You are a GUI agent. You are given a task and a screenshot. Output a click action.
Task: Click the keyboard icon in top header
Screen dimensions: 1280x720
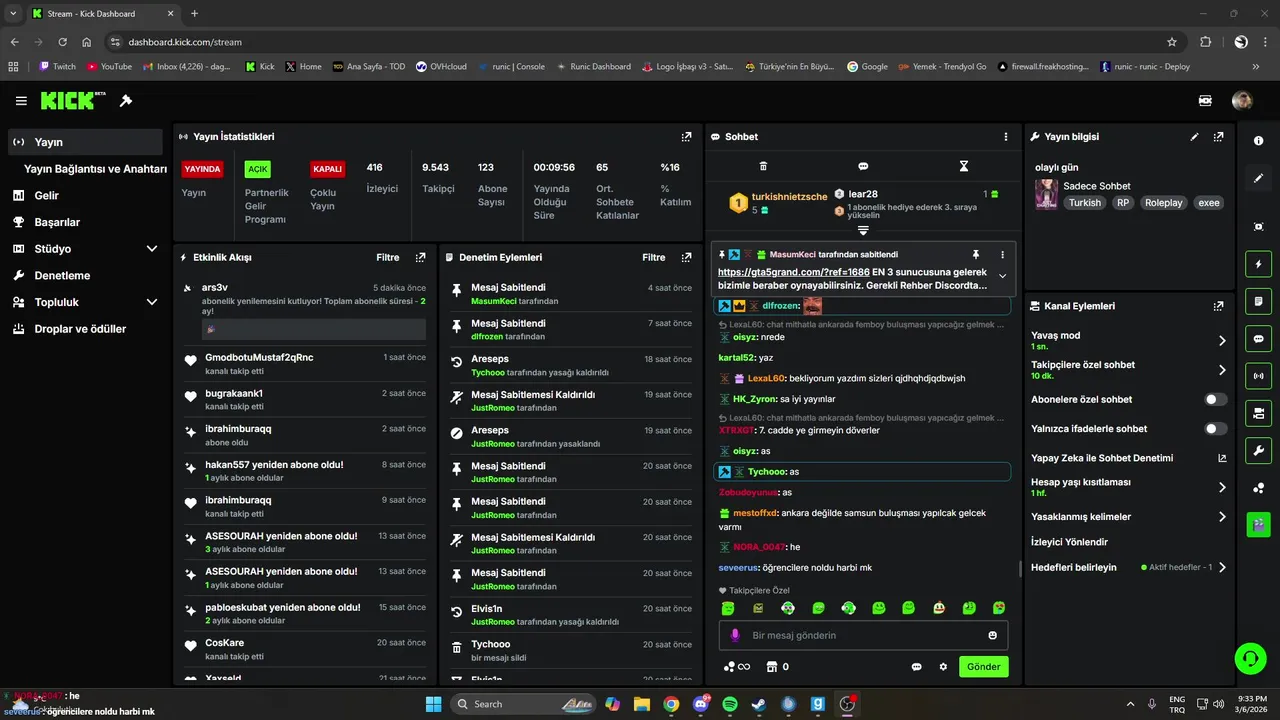[1205, 101]
